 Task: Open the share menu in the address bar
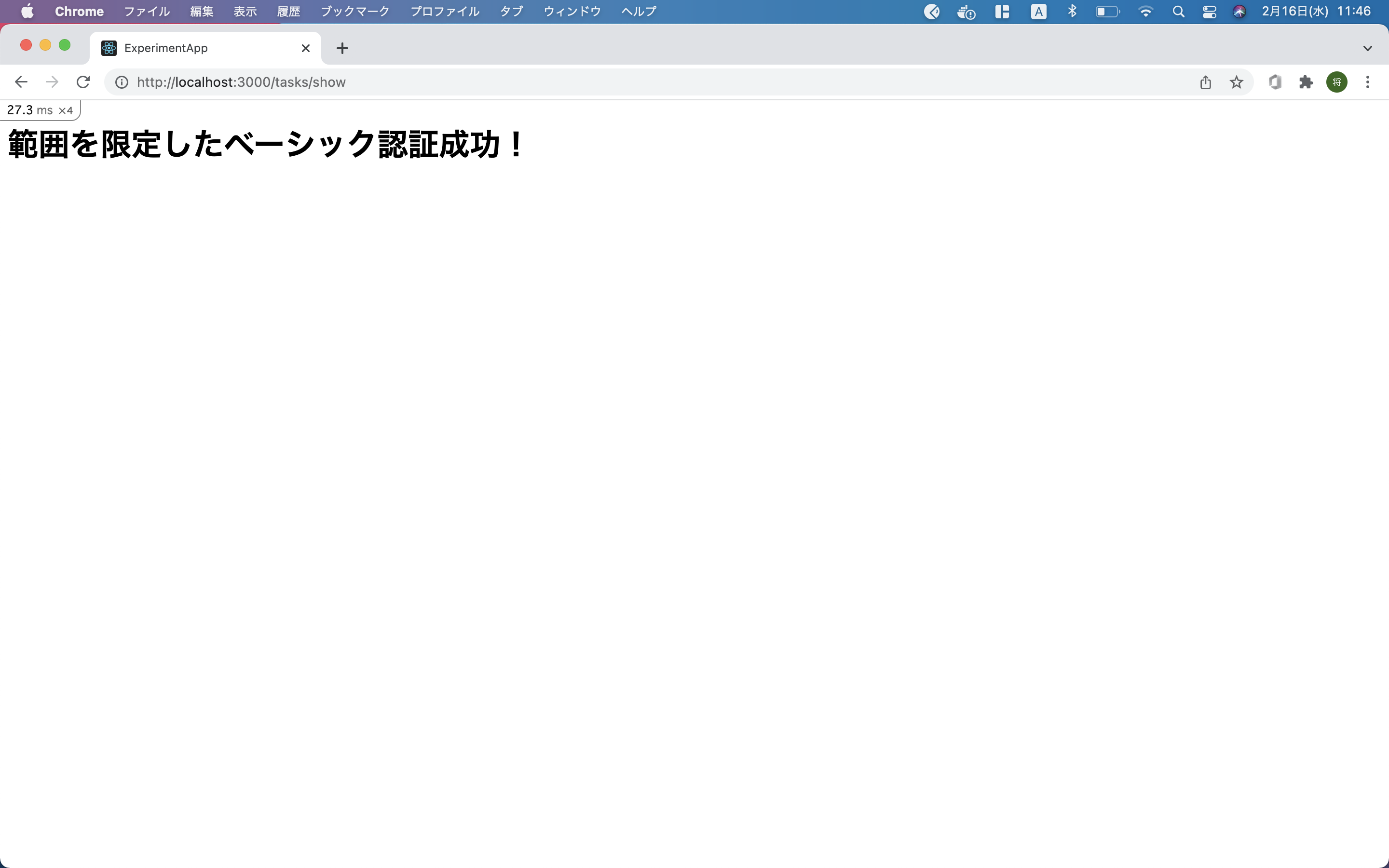(x=1205, y=82)
